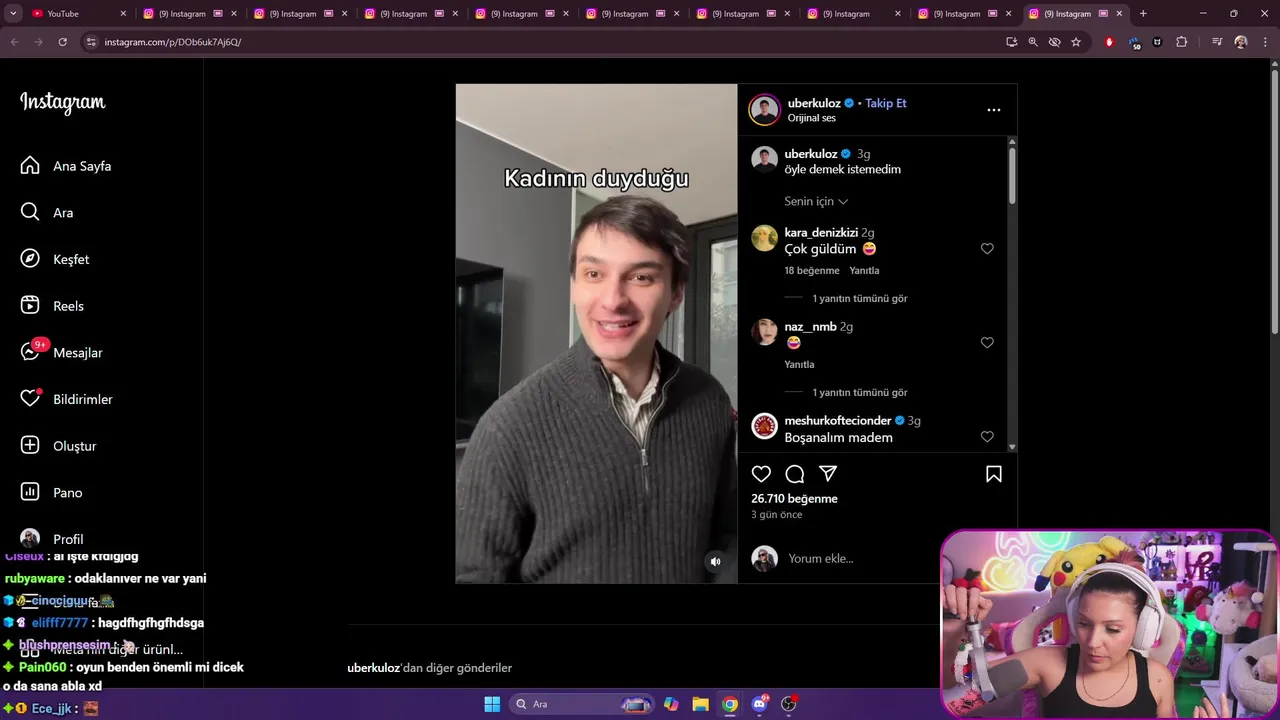Screen dimensions: 1280x720
Task: Open the site info icon in address bar
Action: coord(91,42)
